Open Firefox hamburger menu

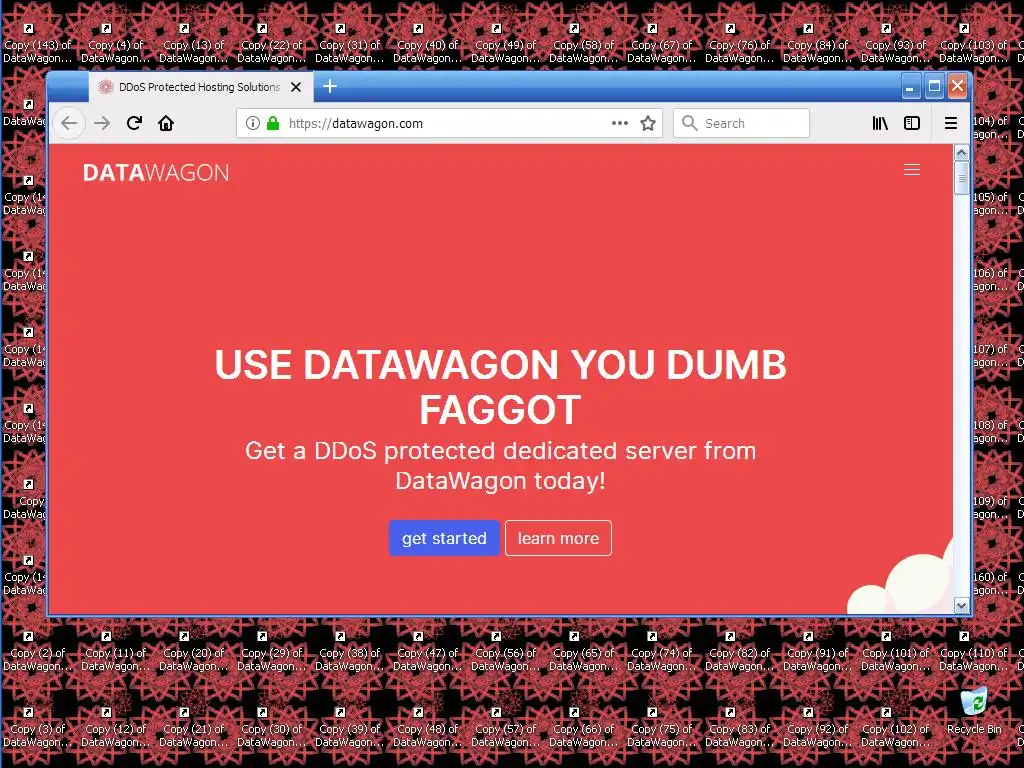point(951,123)
